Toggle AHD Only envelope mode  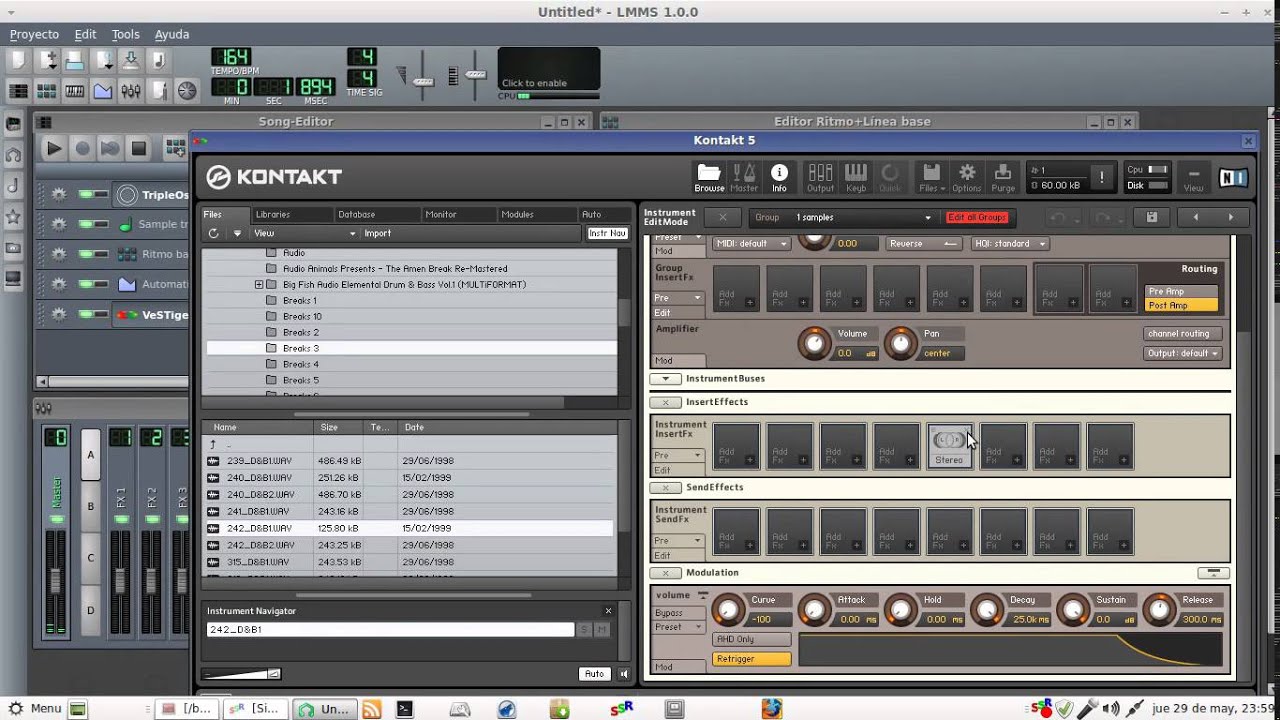(x=751, y=639)
